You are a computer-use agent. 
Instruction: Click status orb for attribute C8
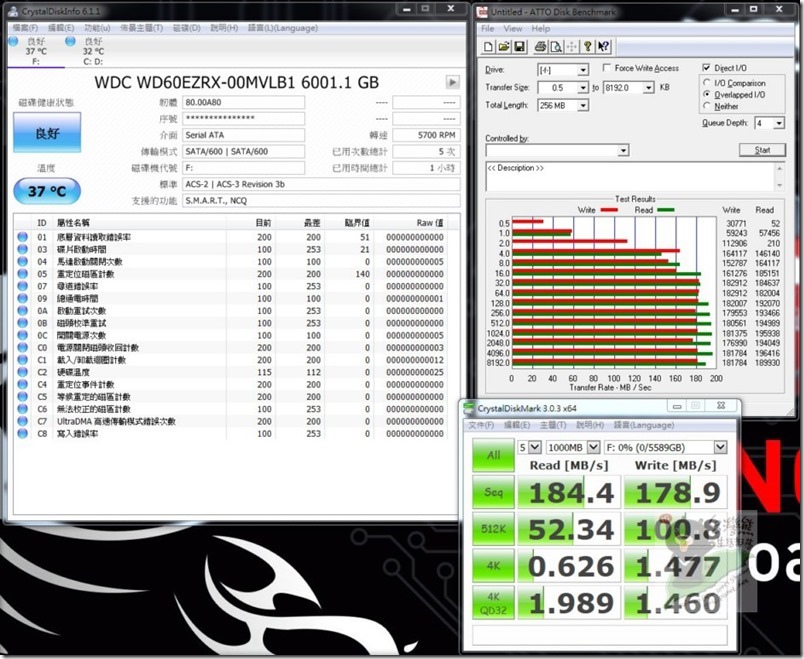(23, 433)
